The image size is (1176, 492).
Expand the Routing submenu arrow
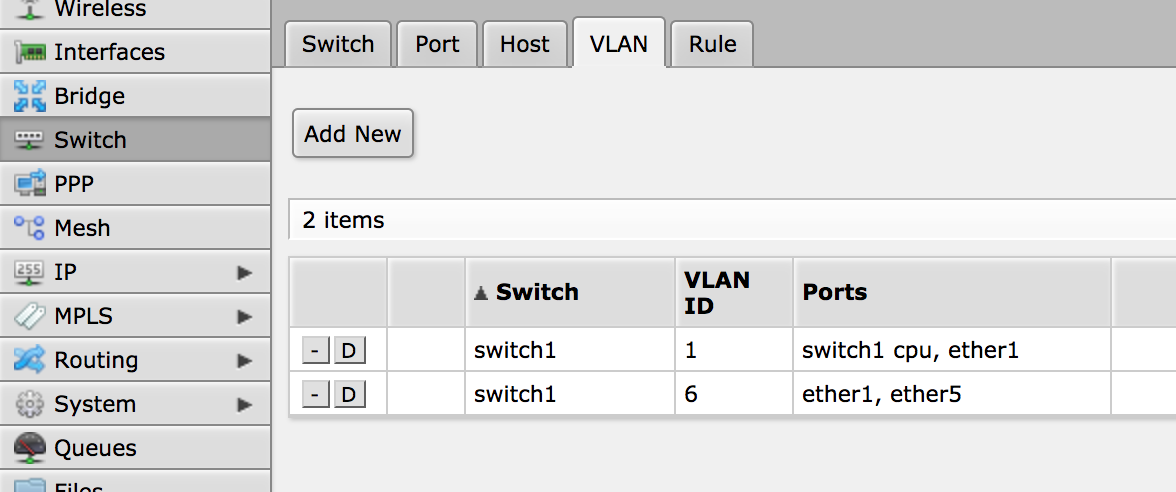tap(244, 360)
